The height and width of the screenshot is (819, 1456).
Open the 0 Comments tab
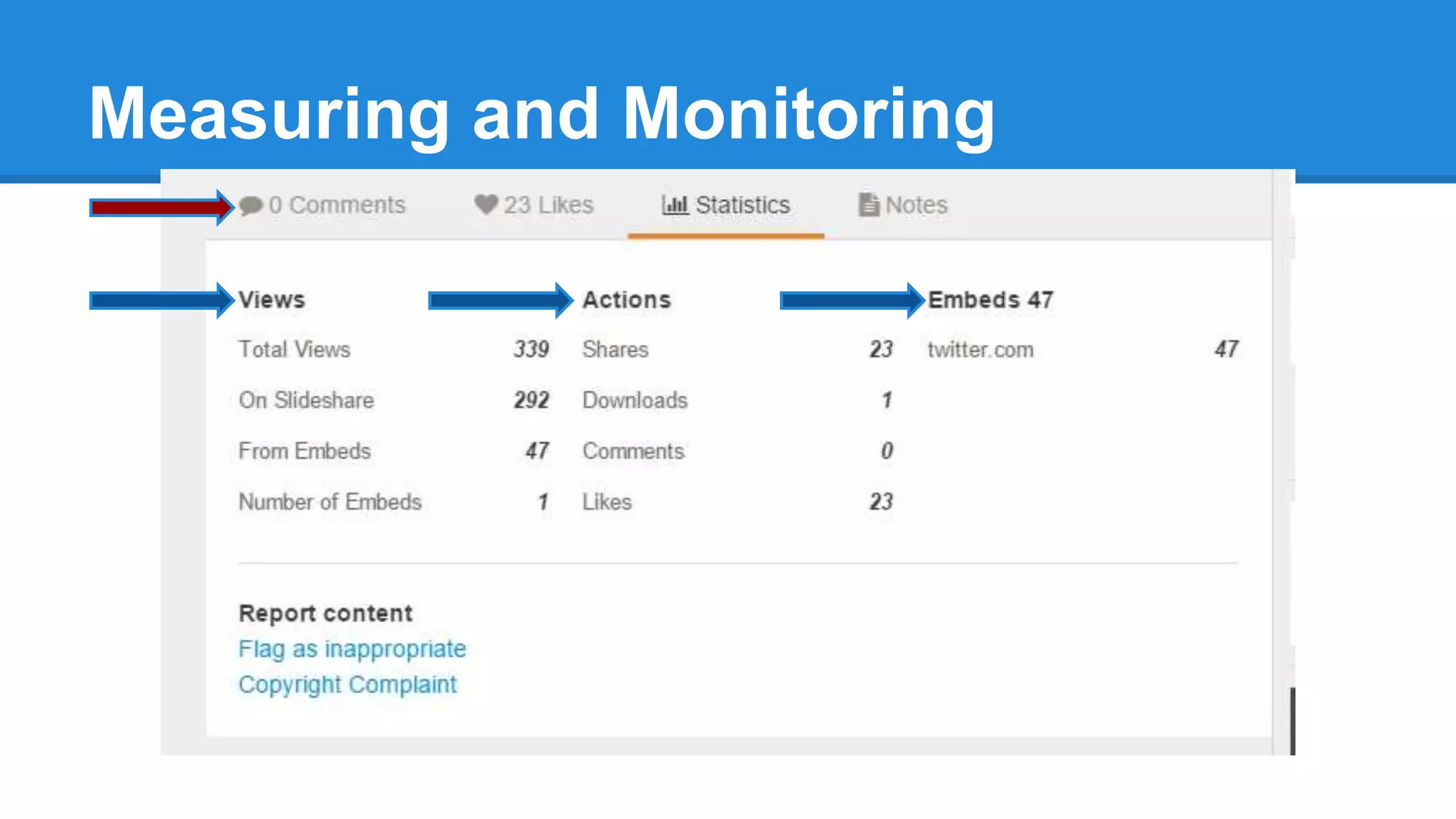click(x=336, y=205)
